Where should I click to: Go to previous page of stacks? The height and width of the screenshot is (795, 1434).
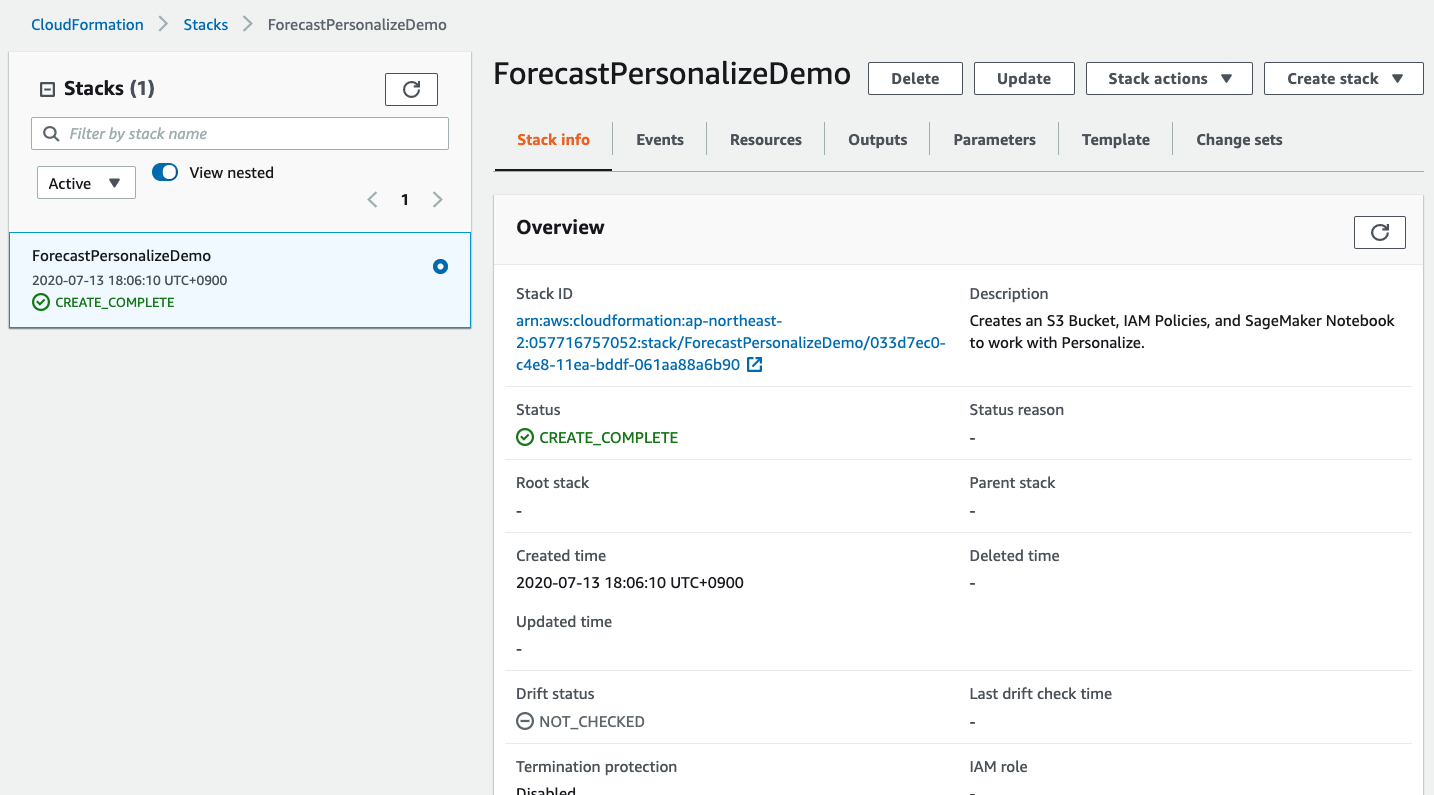click(x=372, y=199)
